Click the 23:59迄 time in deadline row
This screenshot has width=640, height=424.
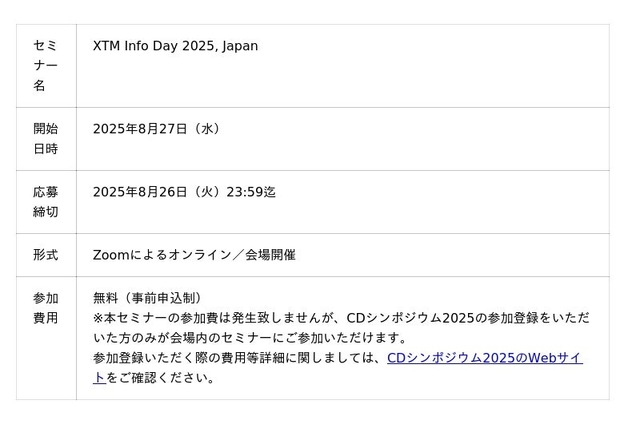[251, 192]
